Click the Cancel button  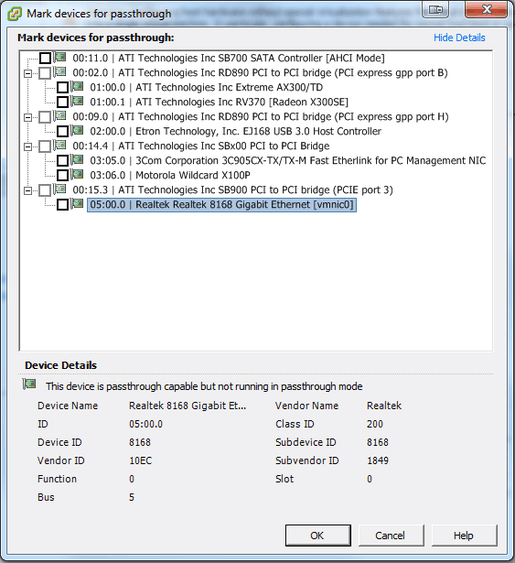[391, 535]
